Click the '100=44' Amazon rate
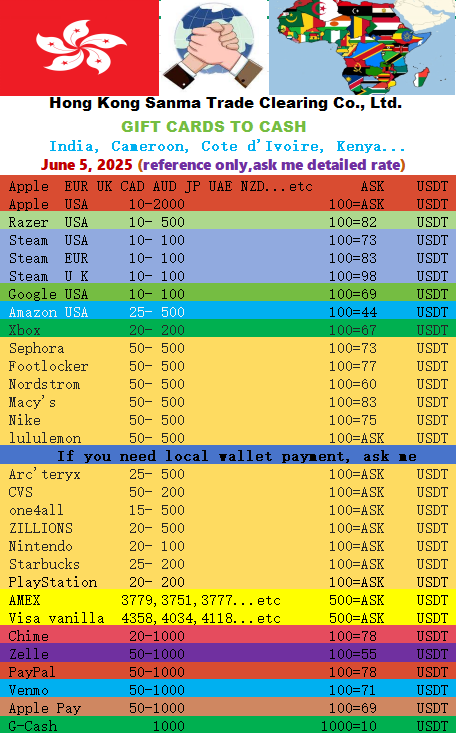 point(353,312)
